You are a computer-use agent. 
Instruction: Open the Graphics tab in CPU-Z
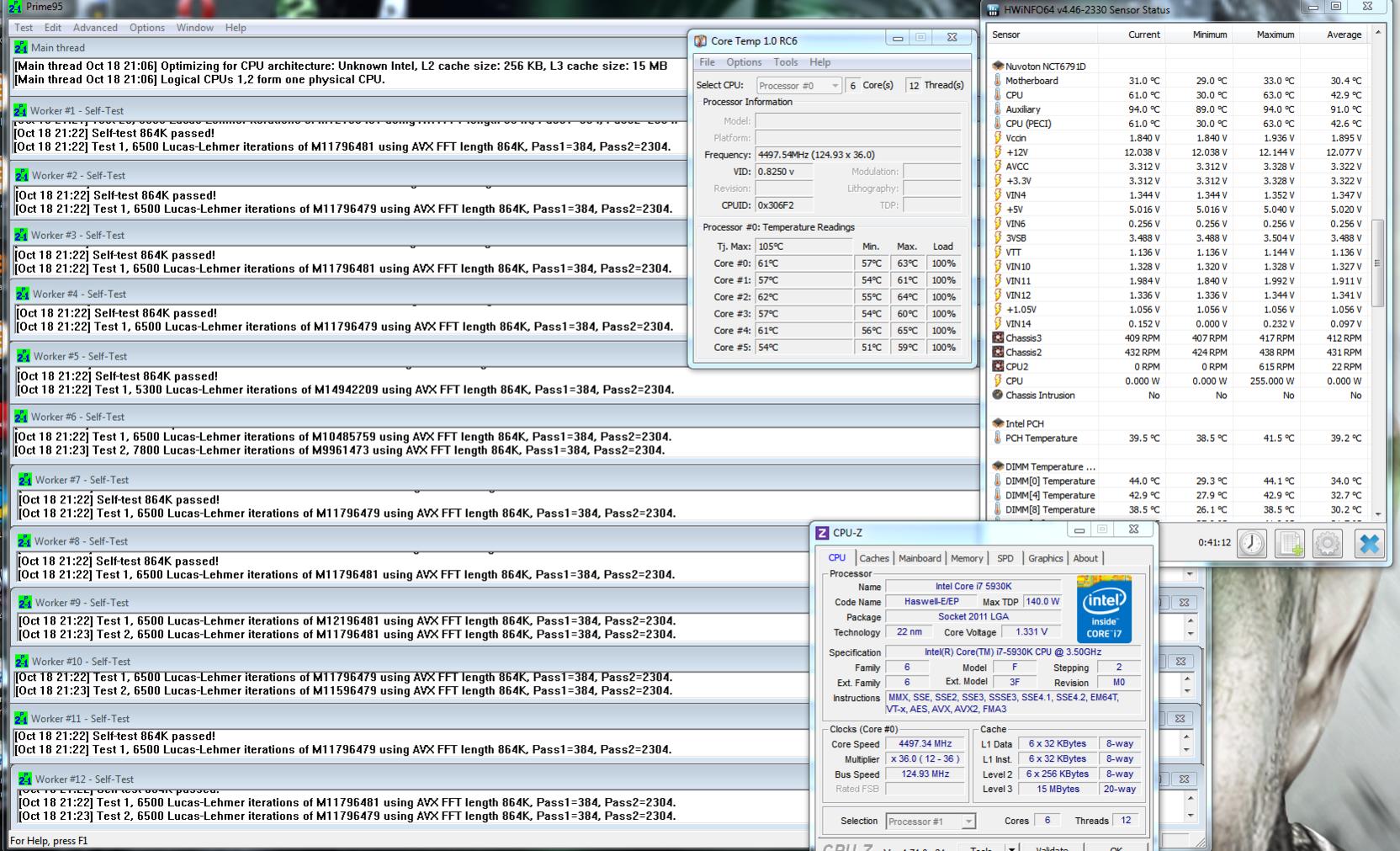point(1046,558)
